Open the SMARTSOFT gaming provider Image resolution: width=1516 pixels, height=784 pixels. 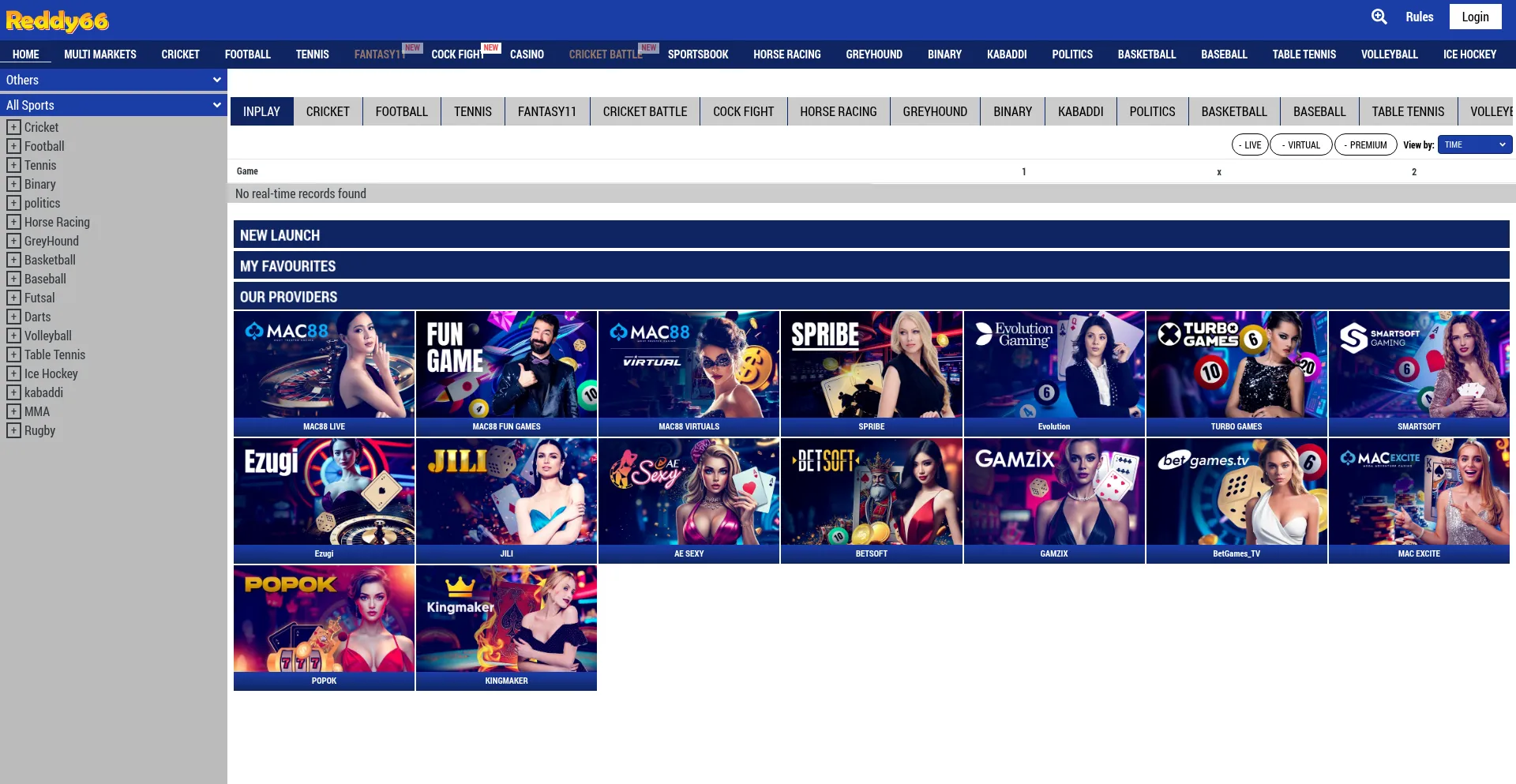pyautogui.click(x=1419, y=373)
